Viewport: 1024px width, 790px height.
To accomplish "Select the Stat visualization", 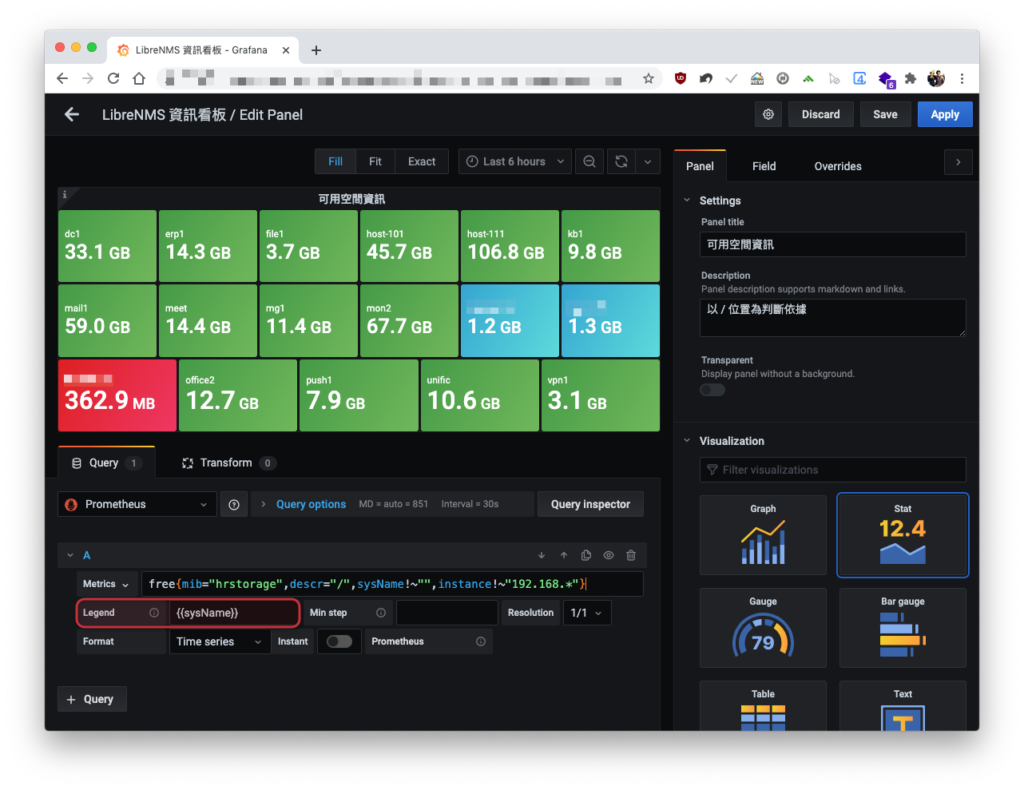I will tap(903, 535).
